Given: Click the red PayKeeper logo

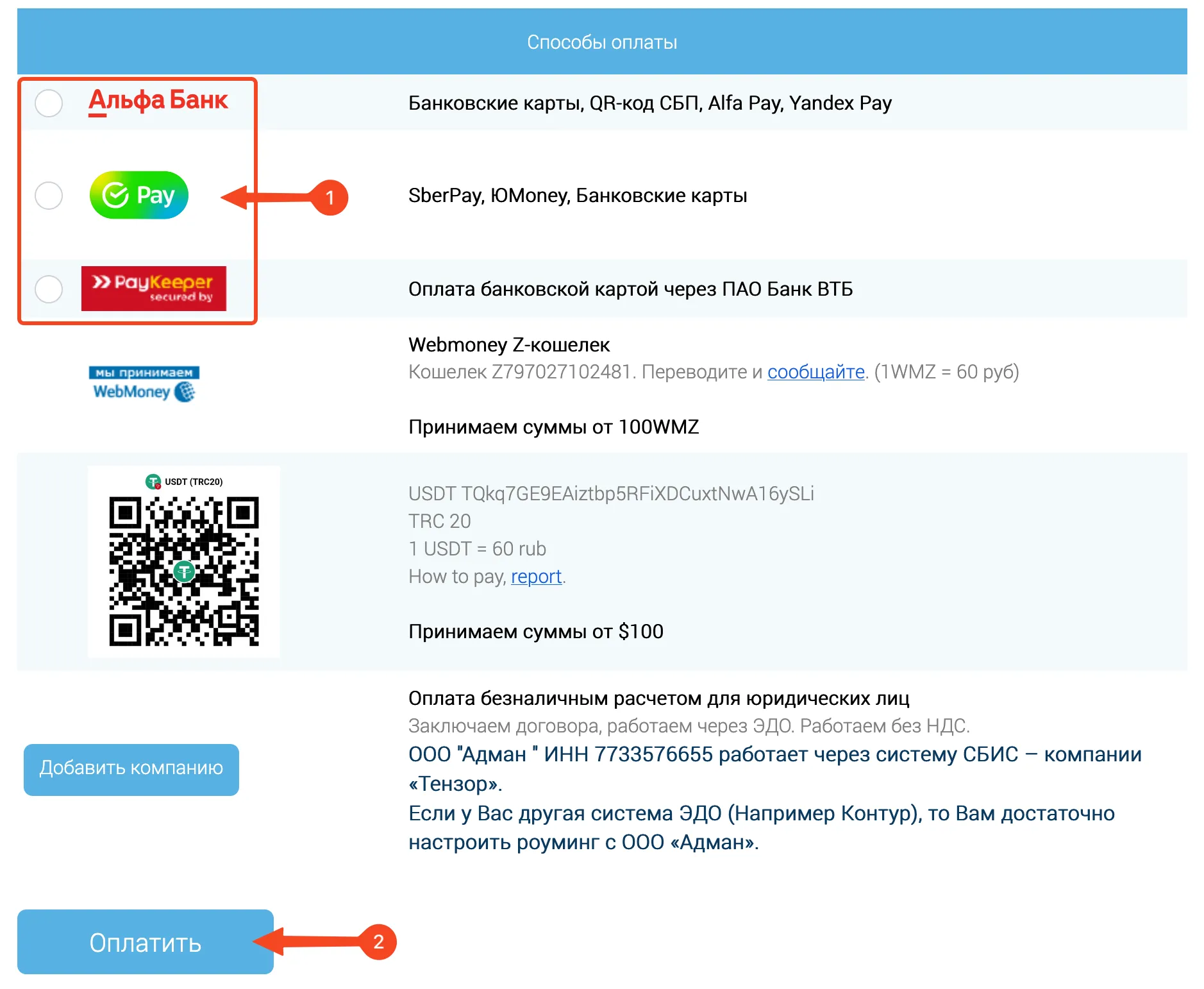Looking at the screenshot, I should click(x=154, y=289).
